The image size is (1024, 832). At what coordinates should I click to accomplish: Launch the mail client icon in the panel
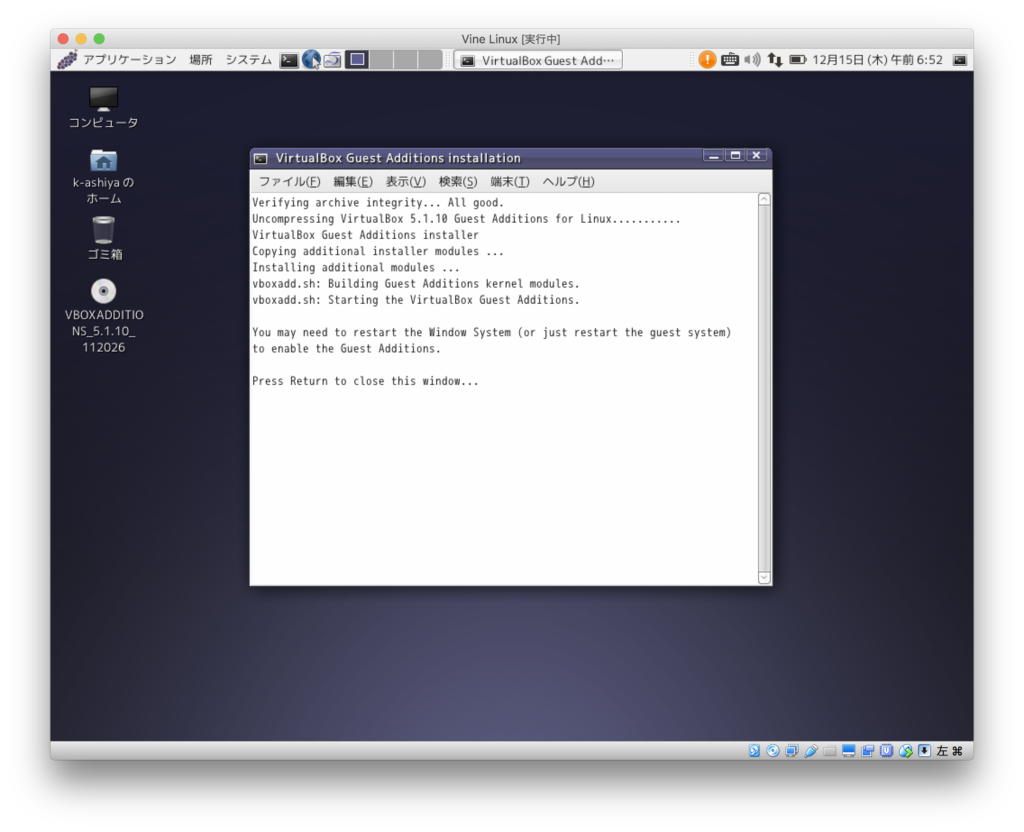(x=332, y=60)
